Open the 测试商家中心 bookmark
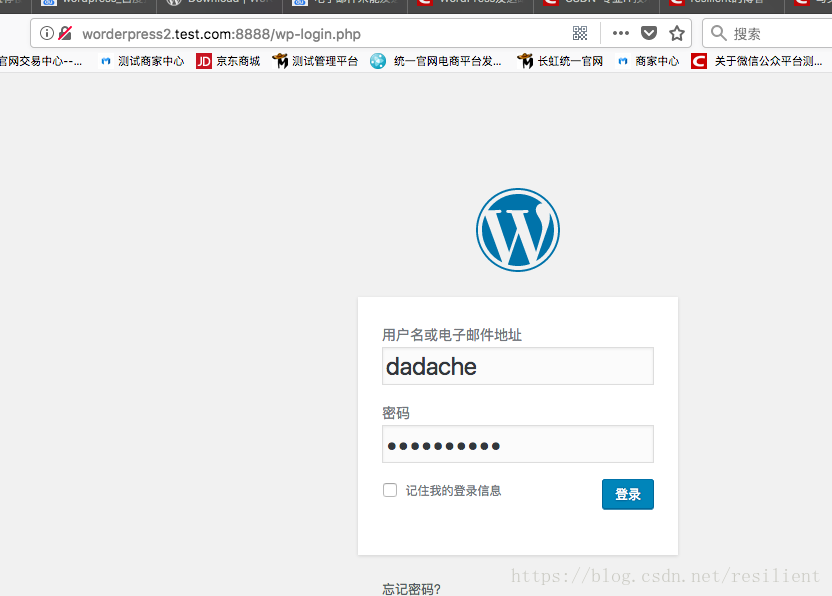832x596 pixels. coord(142,62)
